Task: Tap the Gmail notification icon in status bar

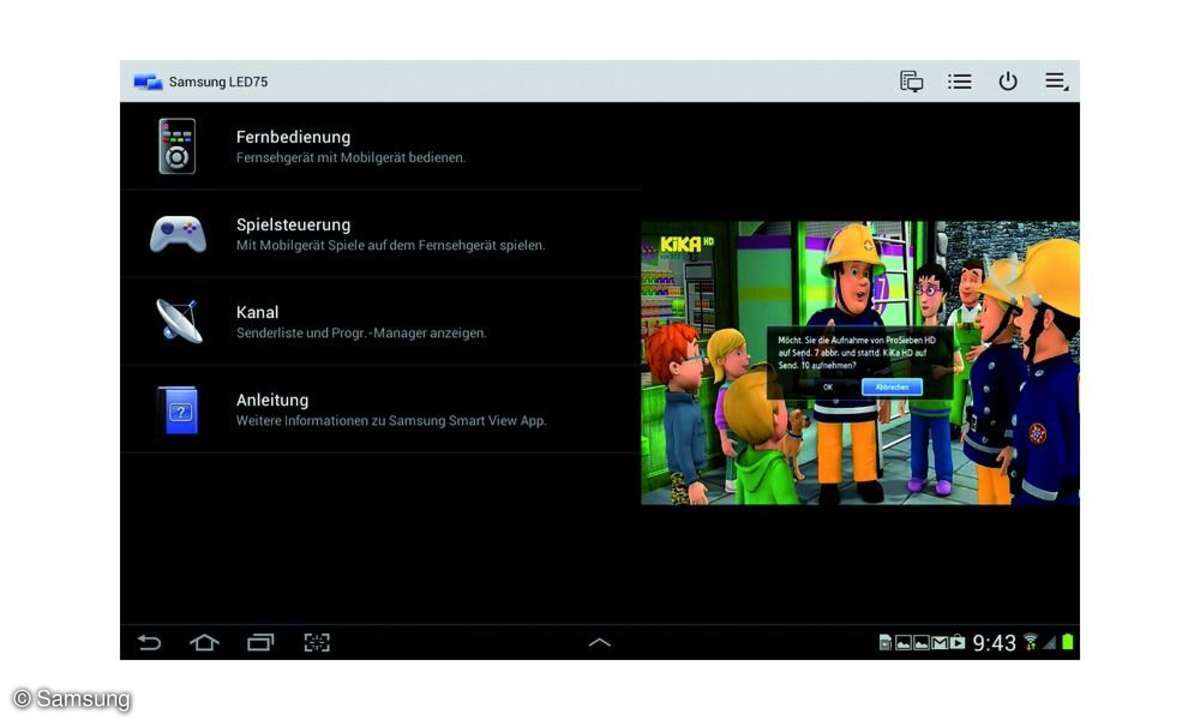Action: point(940,643)
